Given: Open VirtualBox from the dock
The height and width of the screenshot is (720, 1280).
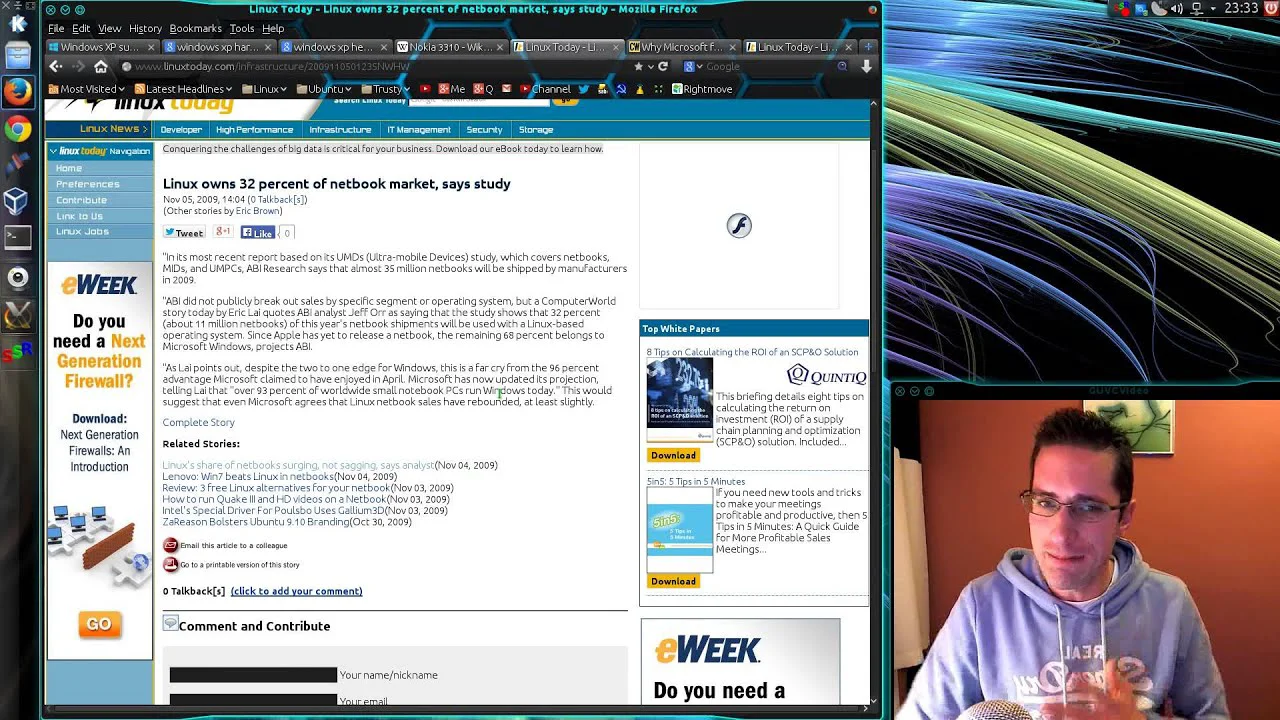Looking at the screenshot, I should coord(17,201).
